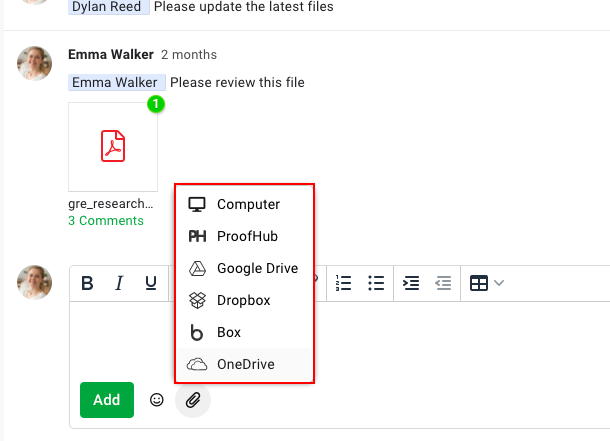Click the insert table icon
This screenshot has height=441, width=610.
[x=479, y=283]
